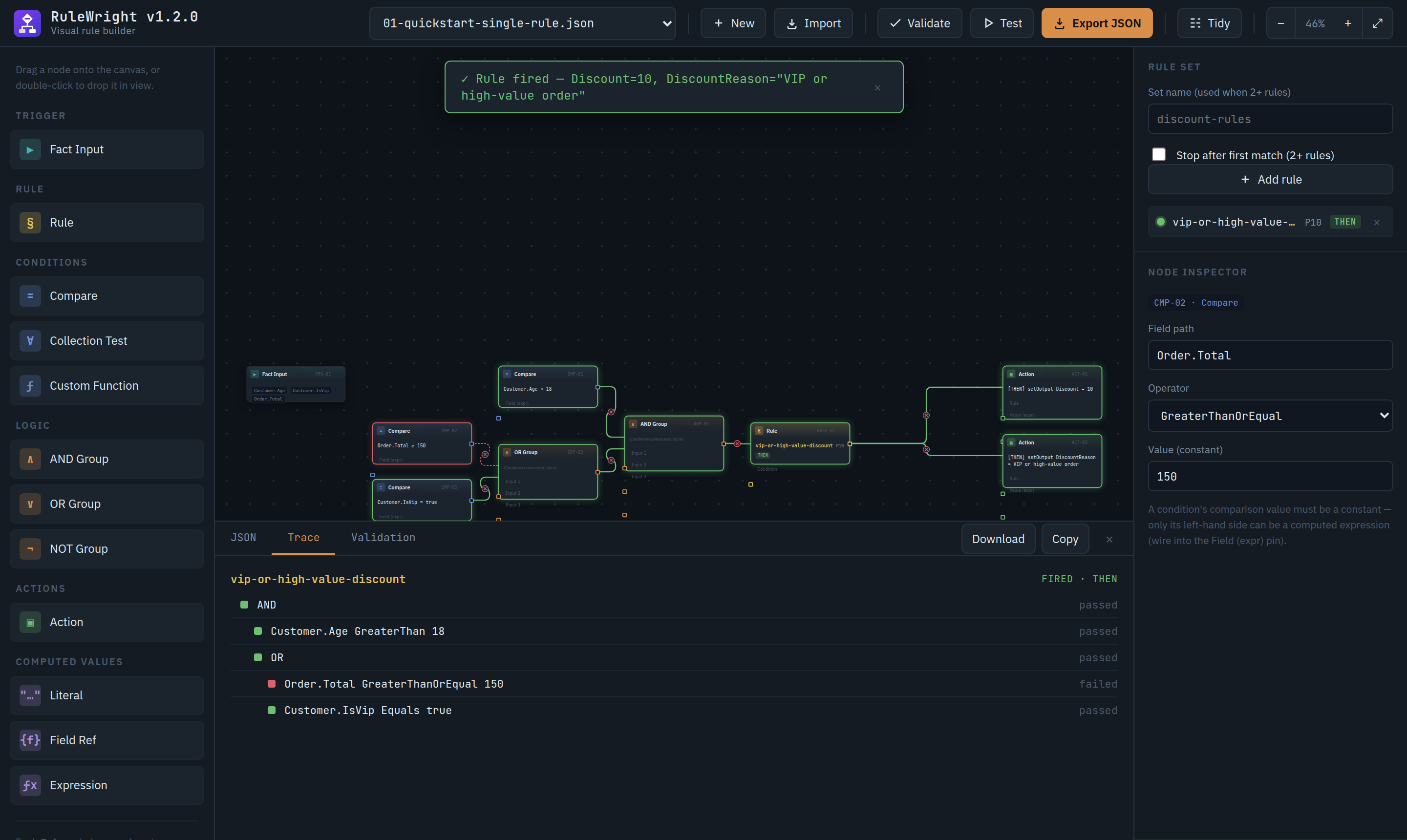Viewport: 1407px width, 840px height.
Task: Click the Set name input field
Action: tap(1270, 119)
